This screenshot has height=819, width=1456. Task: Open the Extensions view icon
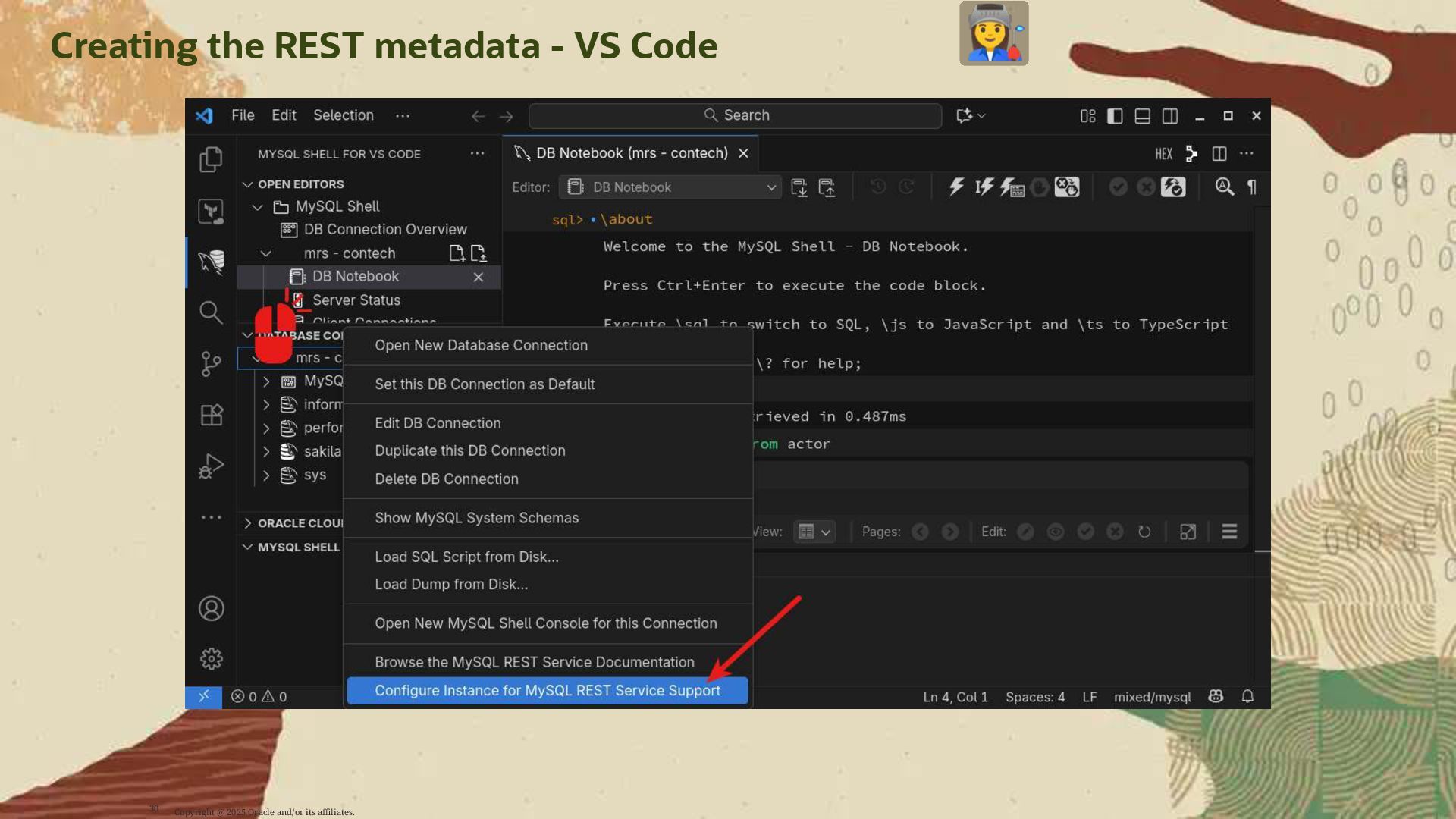point(211,415)
